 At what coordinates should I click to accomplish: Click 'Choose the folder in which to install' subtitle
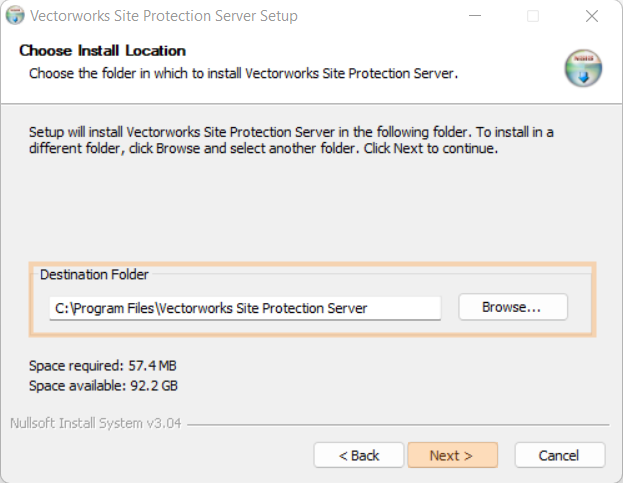[x=244, y=73]
